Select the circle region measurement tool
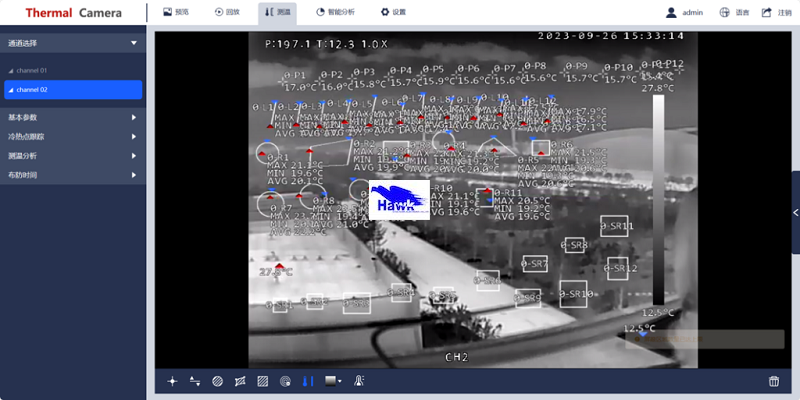Image resolution: width=800 pixels, height=400 pixels. tap(217, 381)
